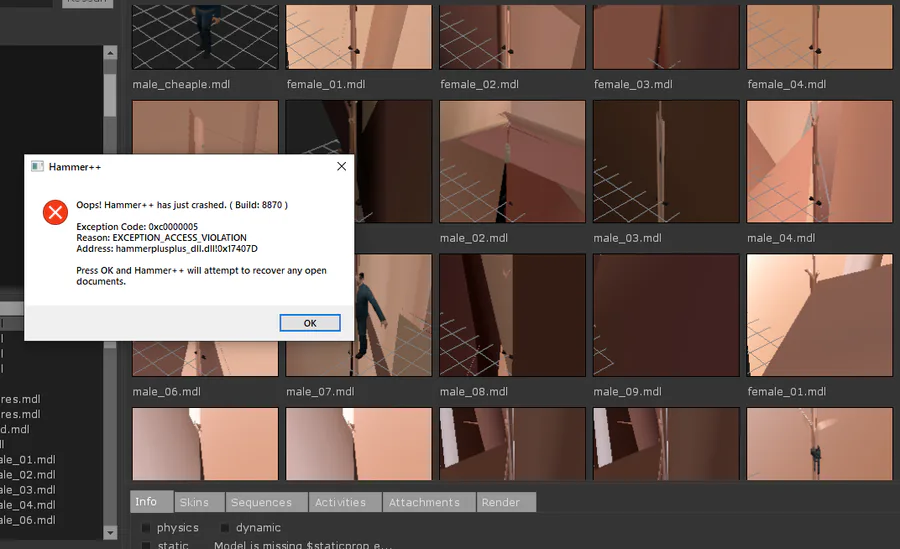
Task: Open the Attachments tab
Action: [429, 502]
